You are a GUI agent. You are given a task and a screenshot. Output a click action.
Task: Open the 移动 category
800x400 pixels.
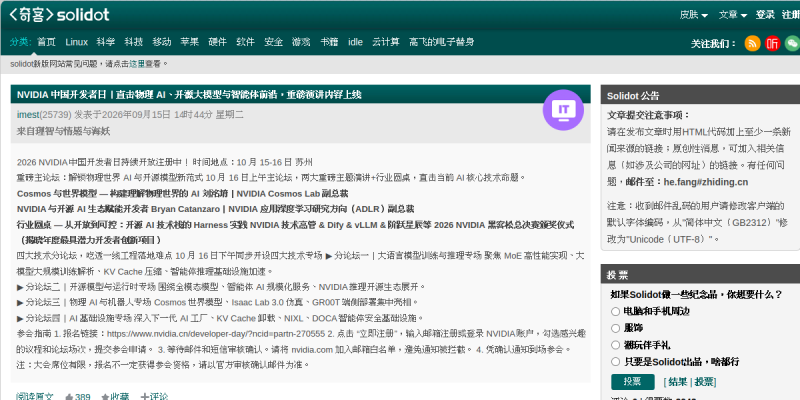click(162, 42)
